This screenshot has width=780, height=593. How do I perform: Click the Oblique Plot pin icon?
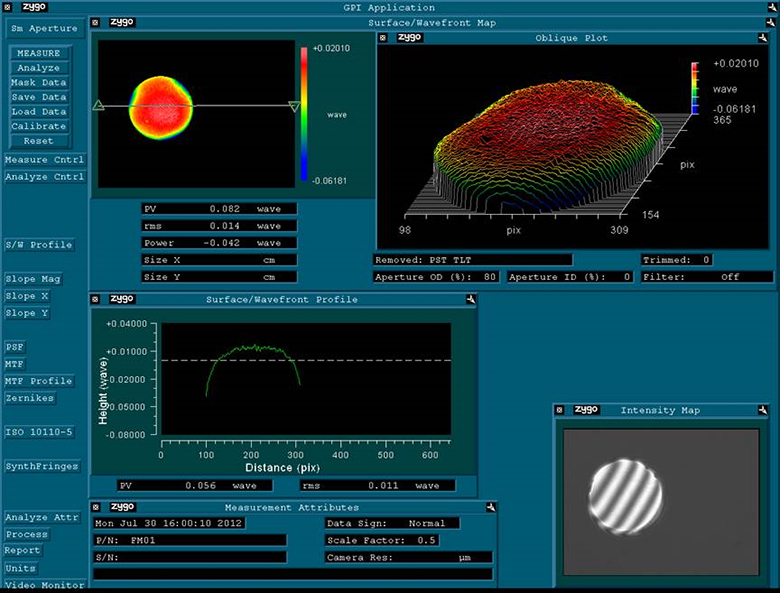[x=763, y=38]
